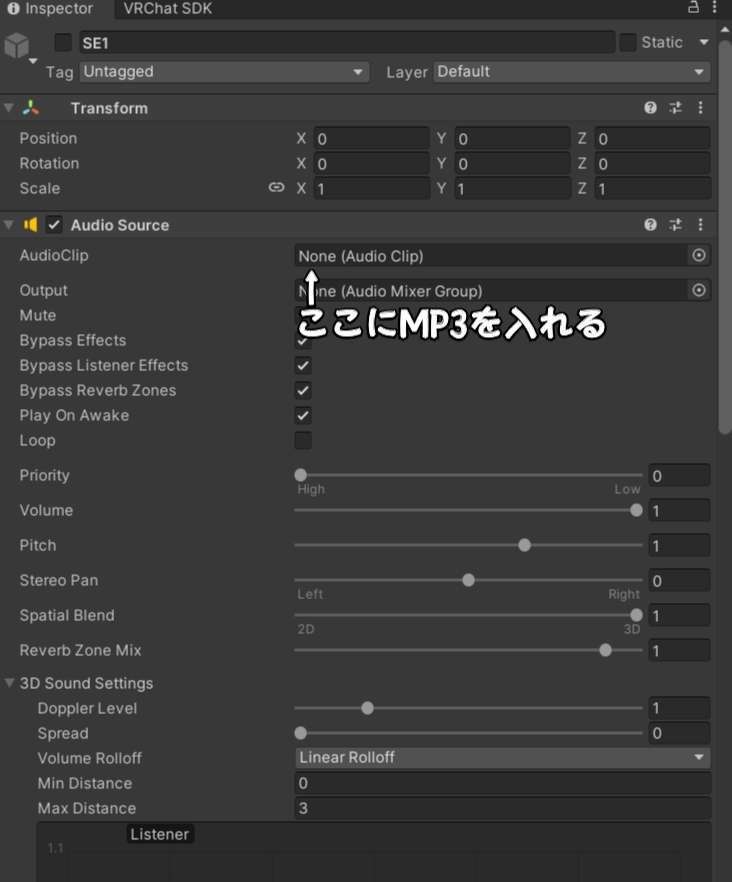The image size is (732, 882).
Task: Click the Spread value field
Action: [x=679, y=734]
